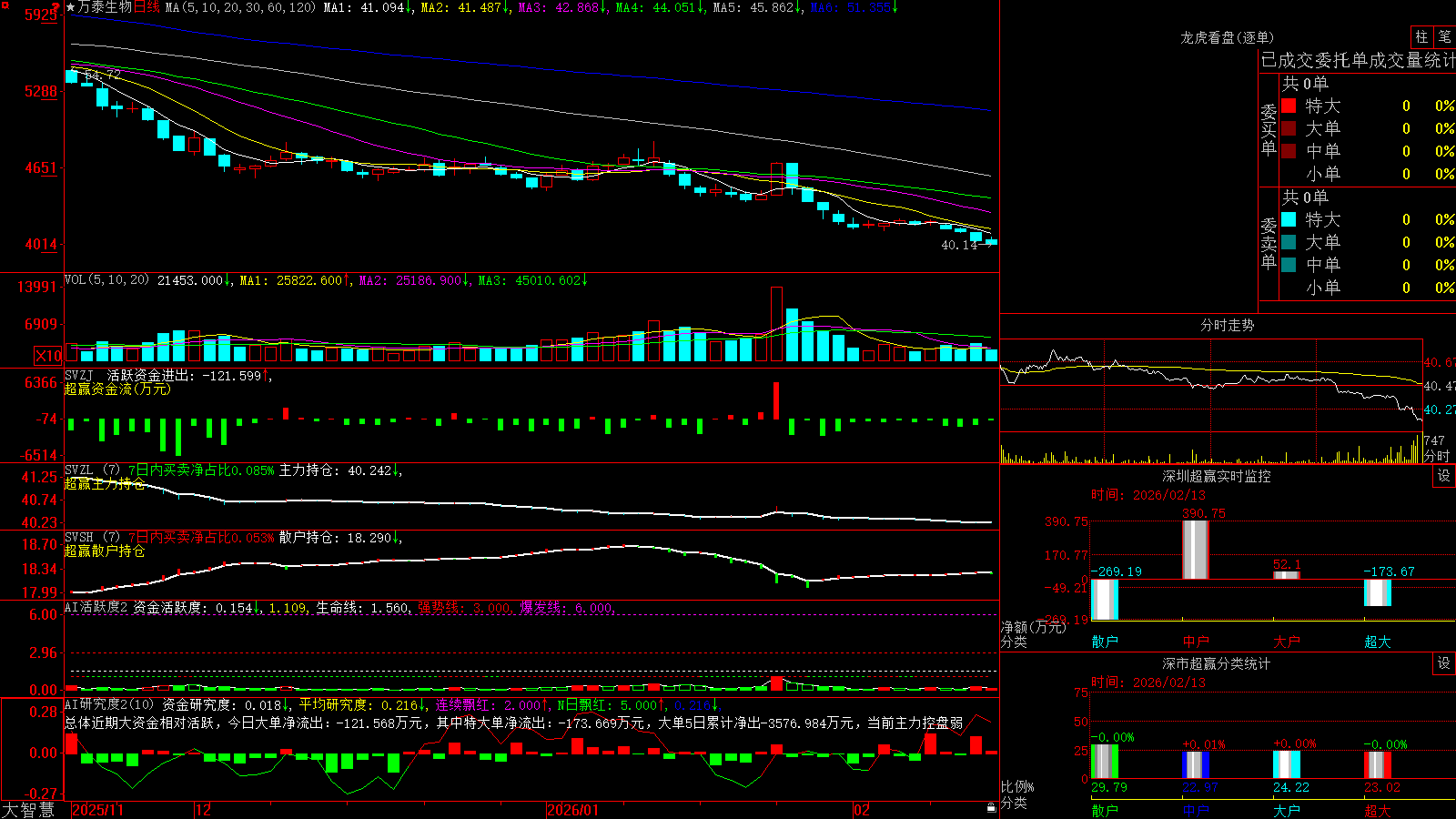Click the teal 中单 sell-order swatch

(x=1289, y=265)
